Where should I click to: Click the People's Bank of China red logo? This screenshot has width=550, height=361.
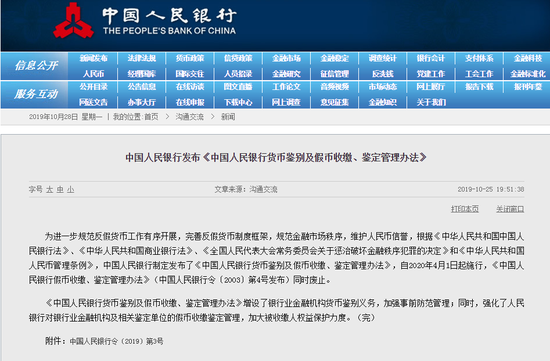tap(73, 21)
